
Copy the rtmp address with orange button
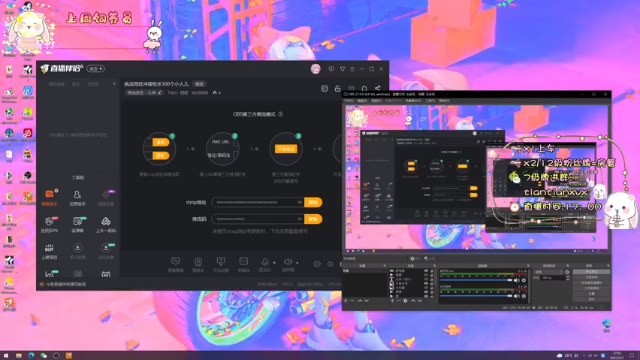(x=313, y=202)
